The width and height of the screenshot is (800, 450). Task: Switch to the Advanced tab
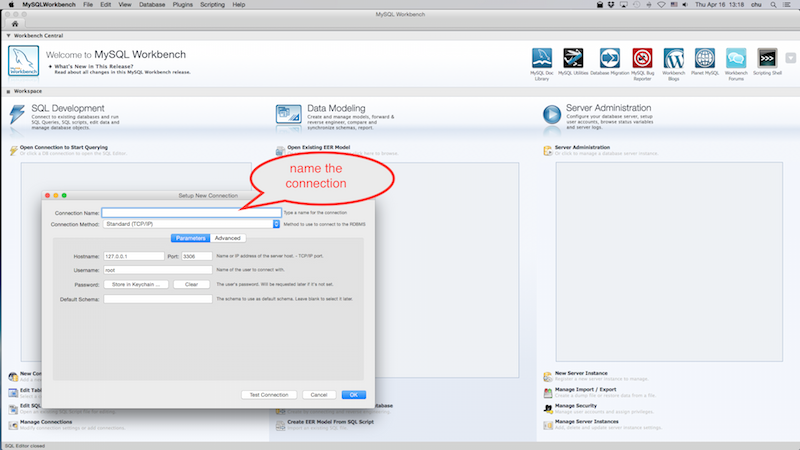click(x=227, y=238)
